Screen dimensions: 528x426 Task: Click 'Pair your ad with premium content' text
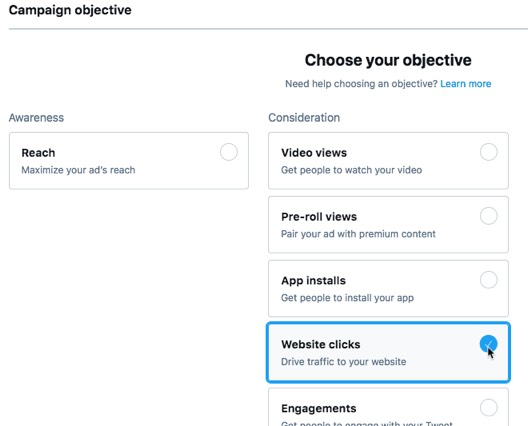358,234
